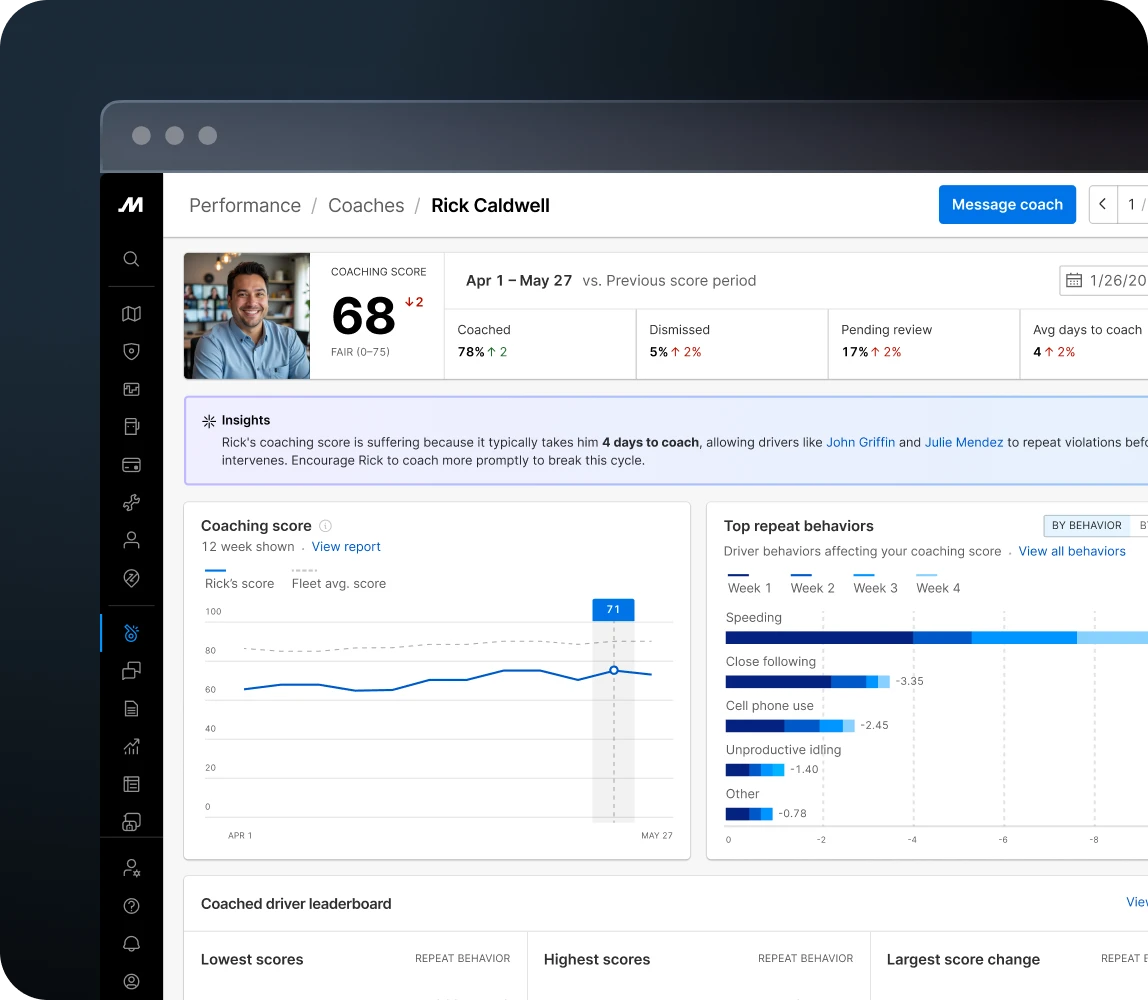The width and height of the screenshot is (1148, 1000).
Task: Open the safety shield icon in sidebar
Action: pos(131,351)
